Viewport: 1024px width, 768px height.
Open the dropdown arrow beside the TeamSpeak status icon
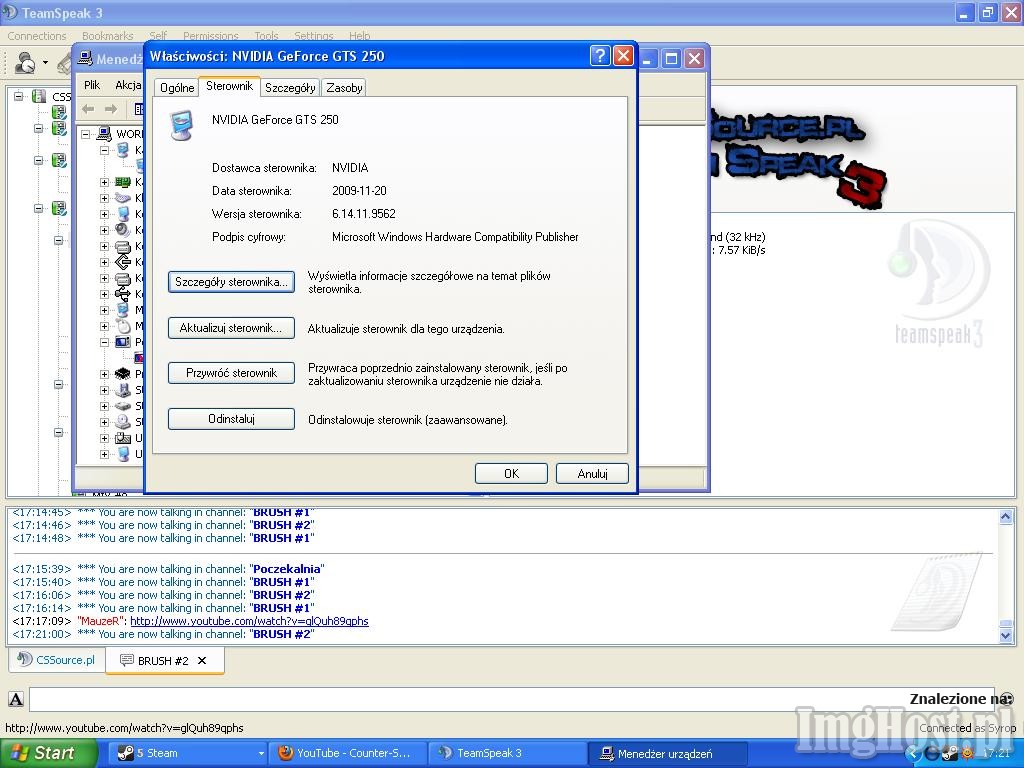pos(45,63)
